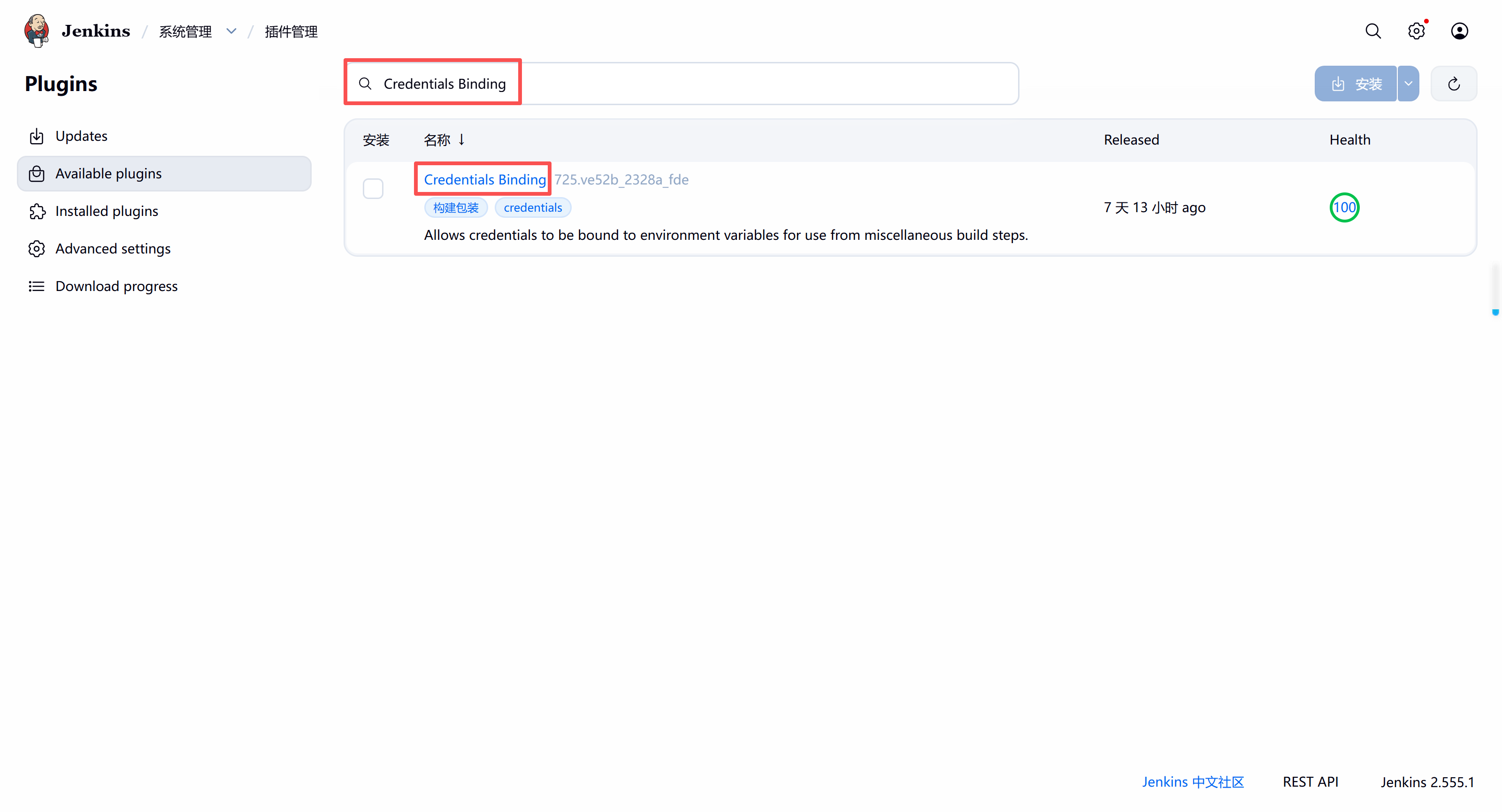Click the Download progress list icon
The width and height of the screenshot is (1502, 812).
[37, 286]
